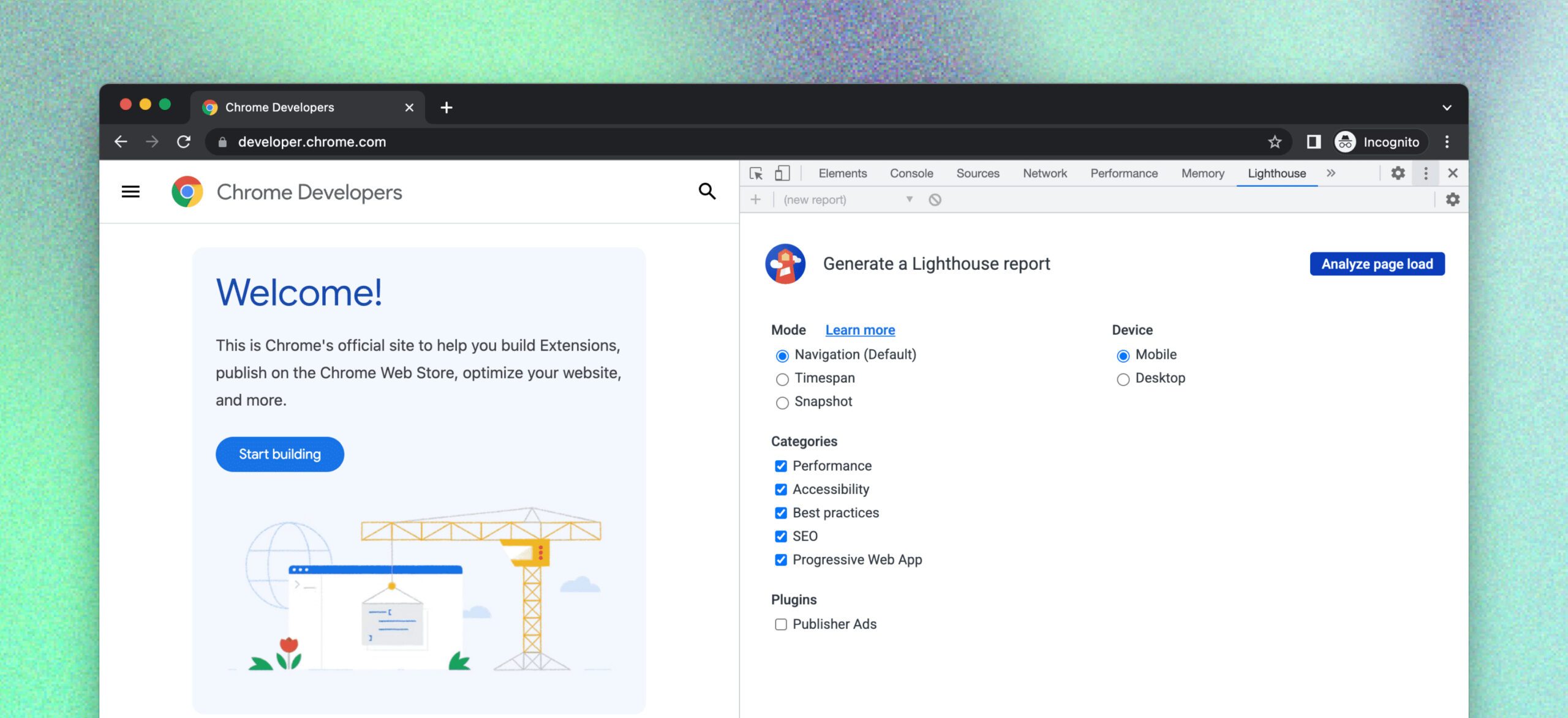Bookmark page with the star icon

pos(1275,142)
